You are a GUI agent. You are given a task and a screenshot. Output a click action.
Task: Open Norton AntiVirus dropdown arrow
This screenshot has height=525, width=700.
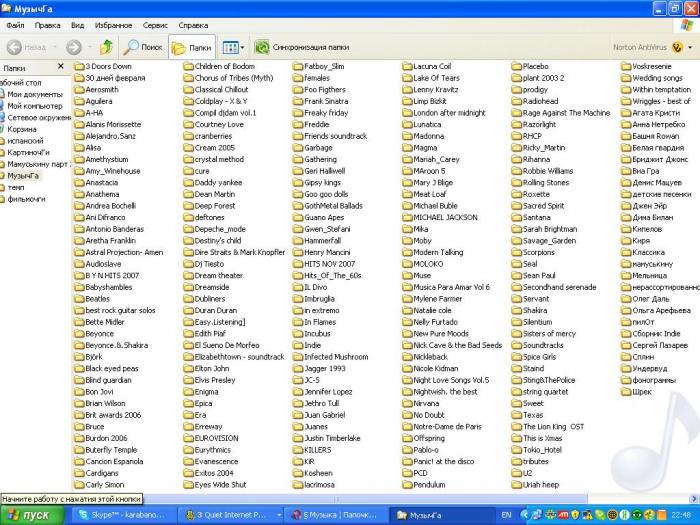[x=690, y=47]
